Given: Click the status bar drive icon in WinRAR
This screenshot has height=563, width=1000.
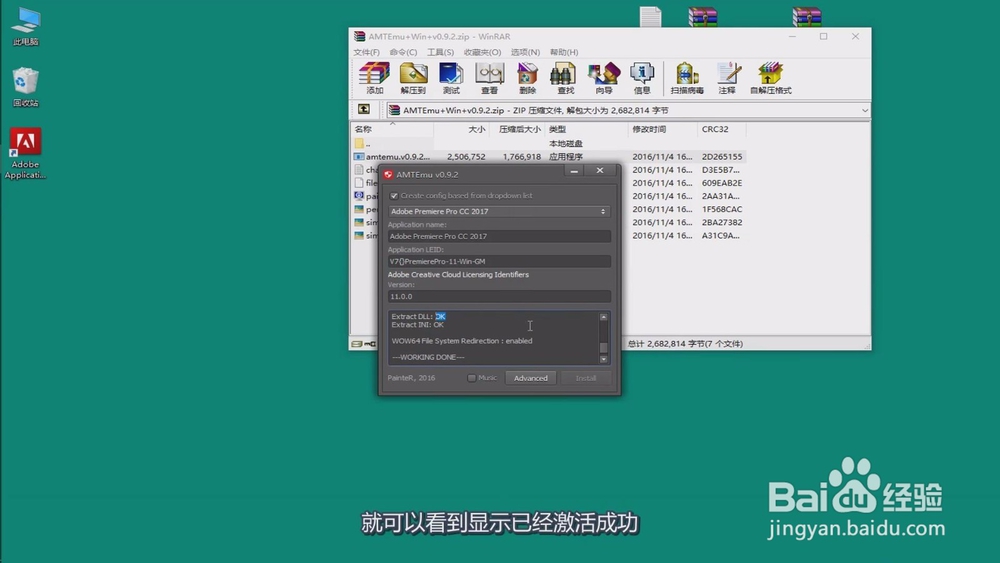Looking at the screenshot, I should tap(357, 344).
